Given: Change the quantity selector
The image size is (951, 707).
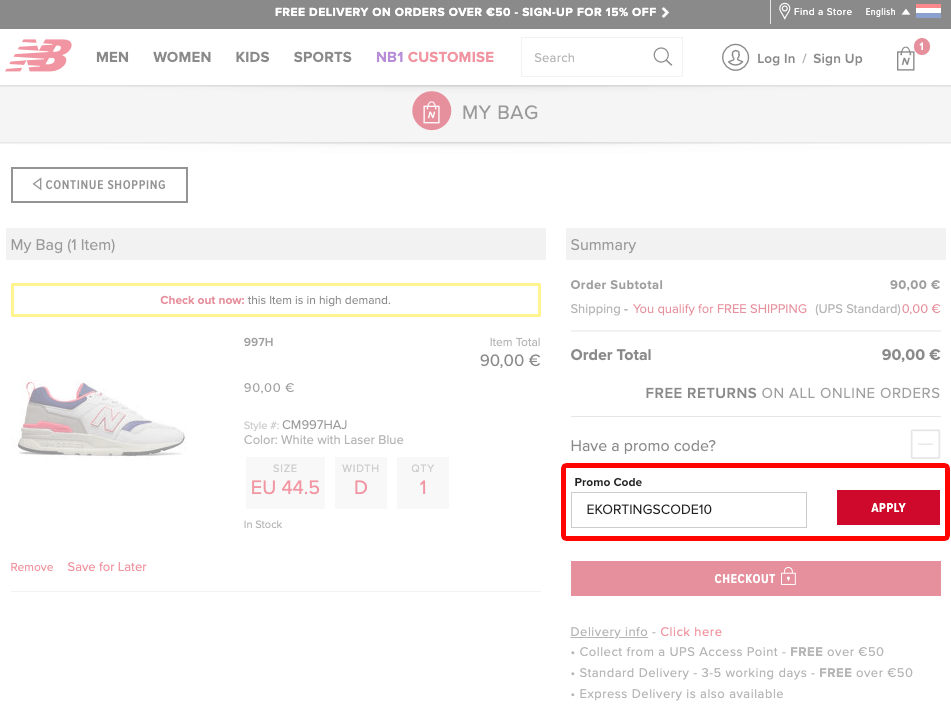Looking at the screenshot, I should [423, 482].
